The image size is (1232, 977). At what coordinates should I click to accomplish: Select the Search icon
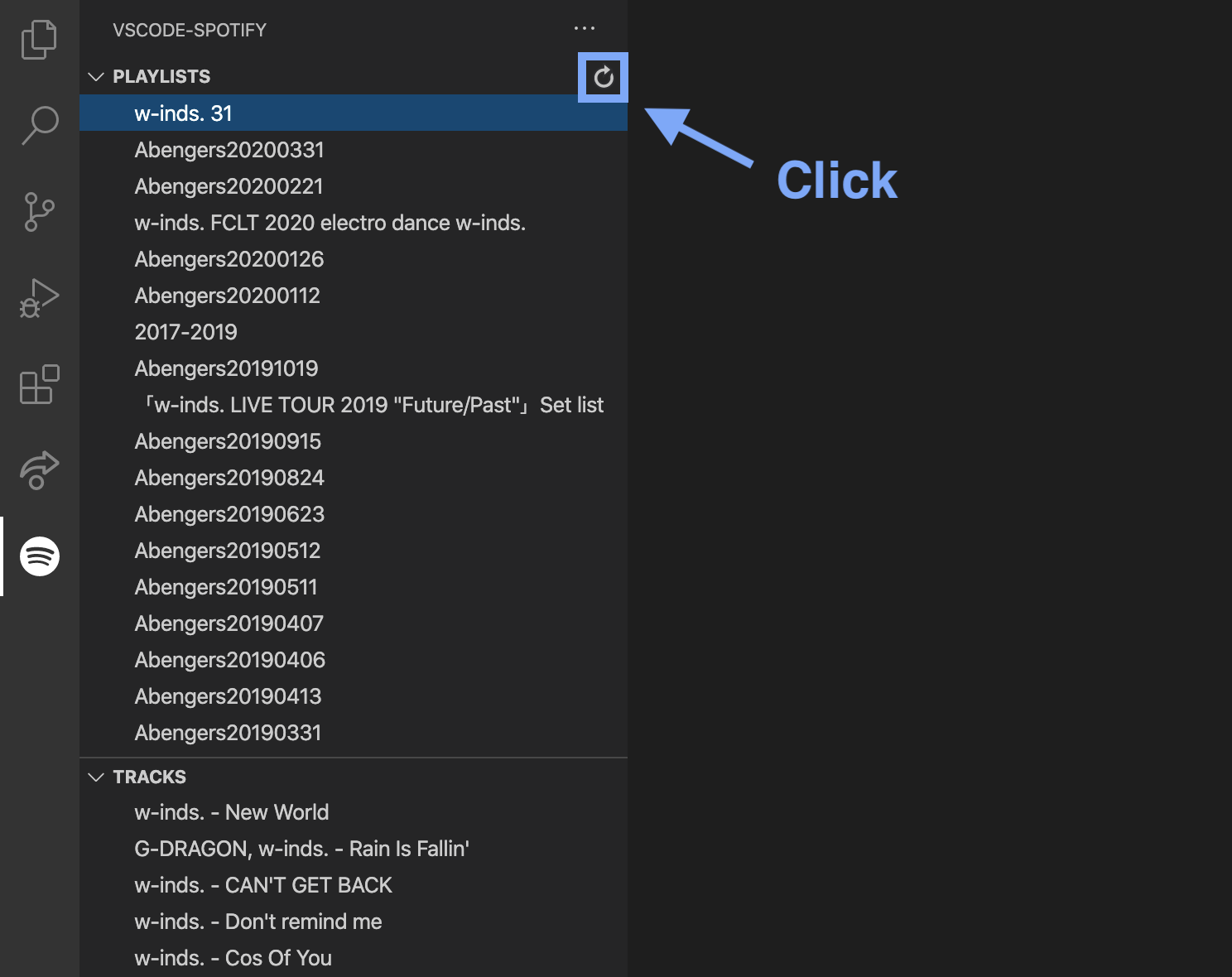pyautogui.click(x=38, y=125)
